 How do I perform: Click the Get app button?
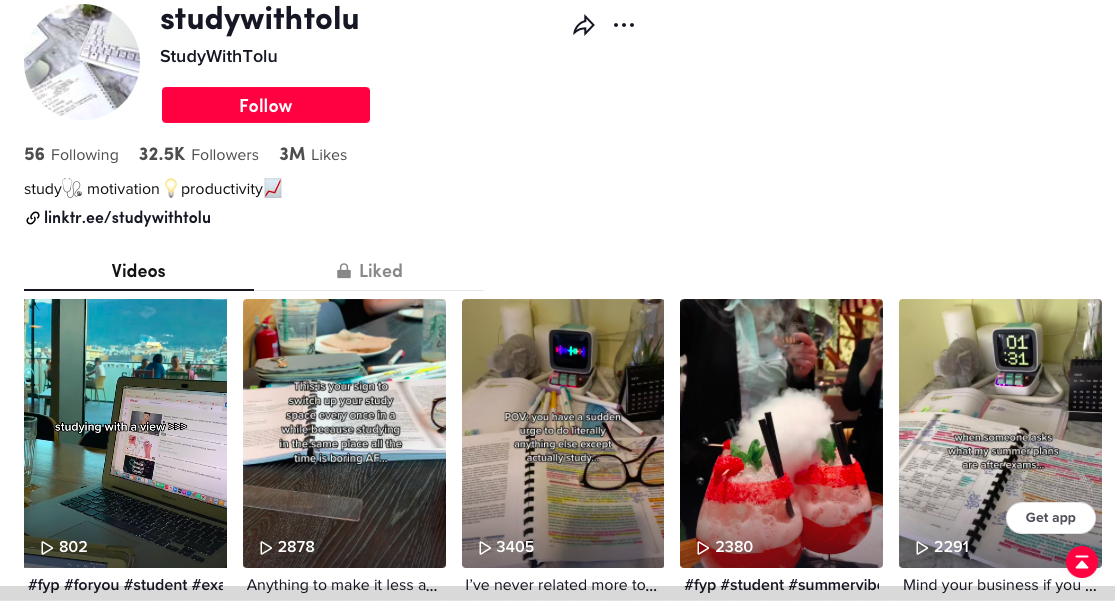(x=1050, y=518)
